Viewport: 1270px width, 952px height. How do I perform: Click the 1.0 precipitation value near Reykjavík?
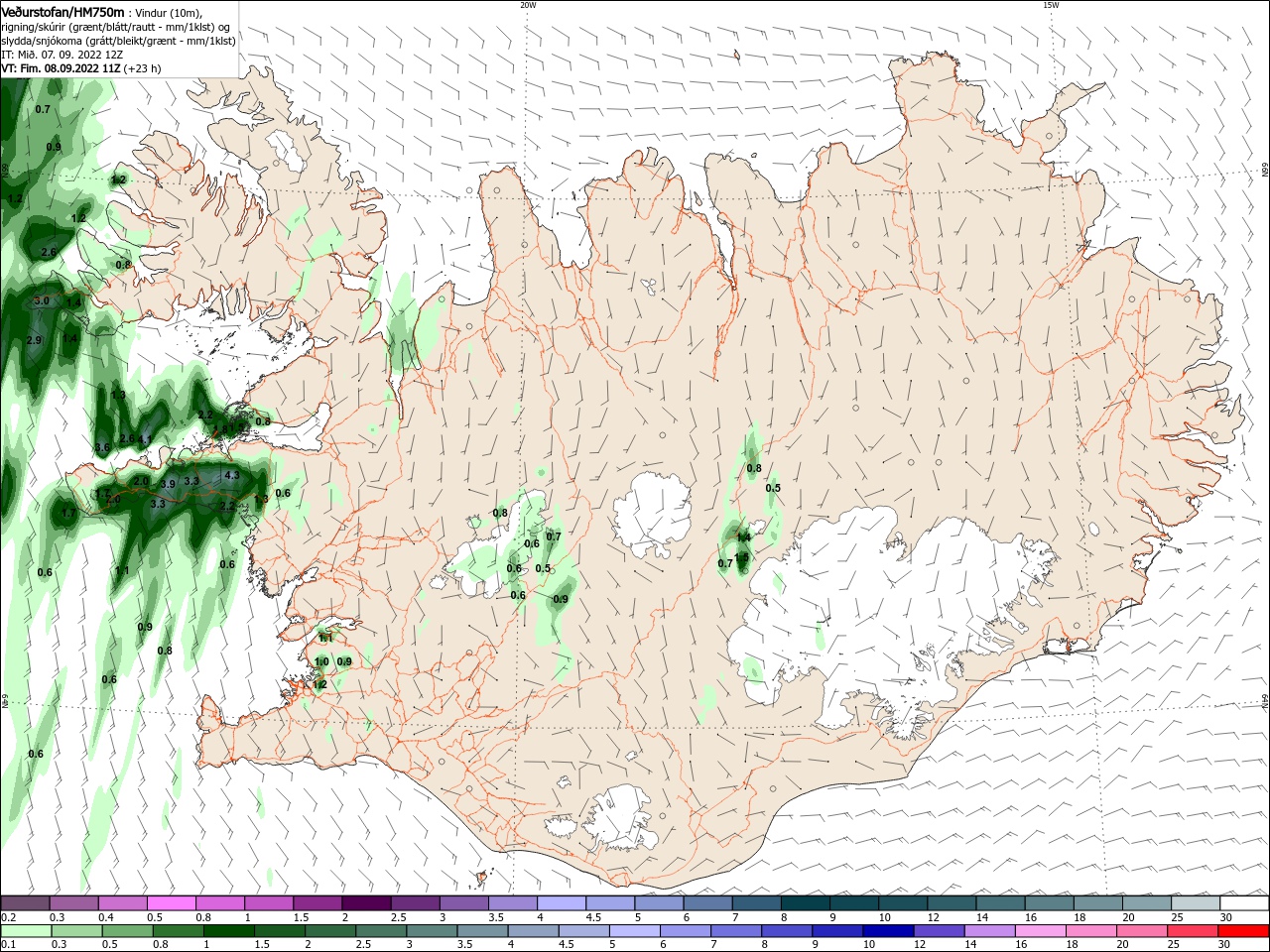321,661
